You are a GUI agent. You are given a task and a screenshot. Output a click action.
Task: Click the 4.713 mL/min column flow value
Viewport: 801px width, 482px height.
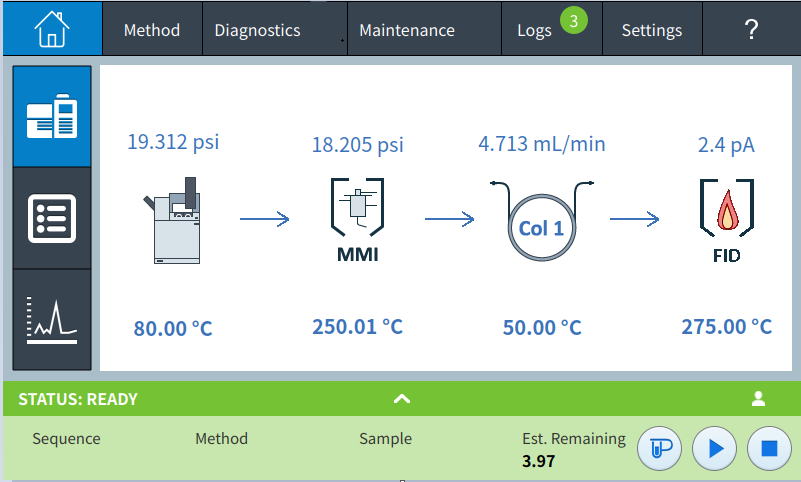(542, 144)
